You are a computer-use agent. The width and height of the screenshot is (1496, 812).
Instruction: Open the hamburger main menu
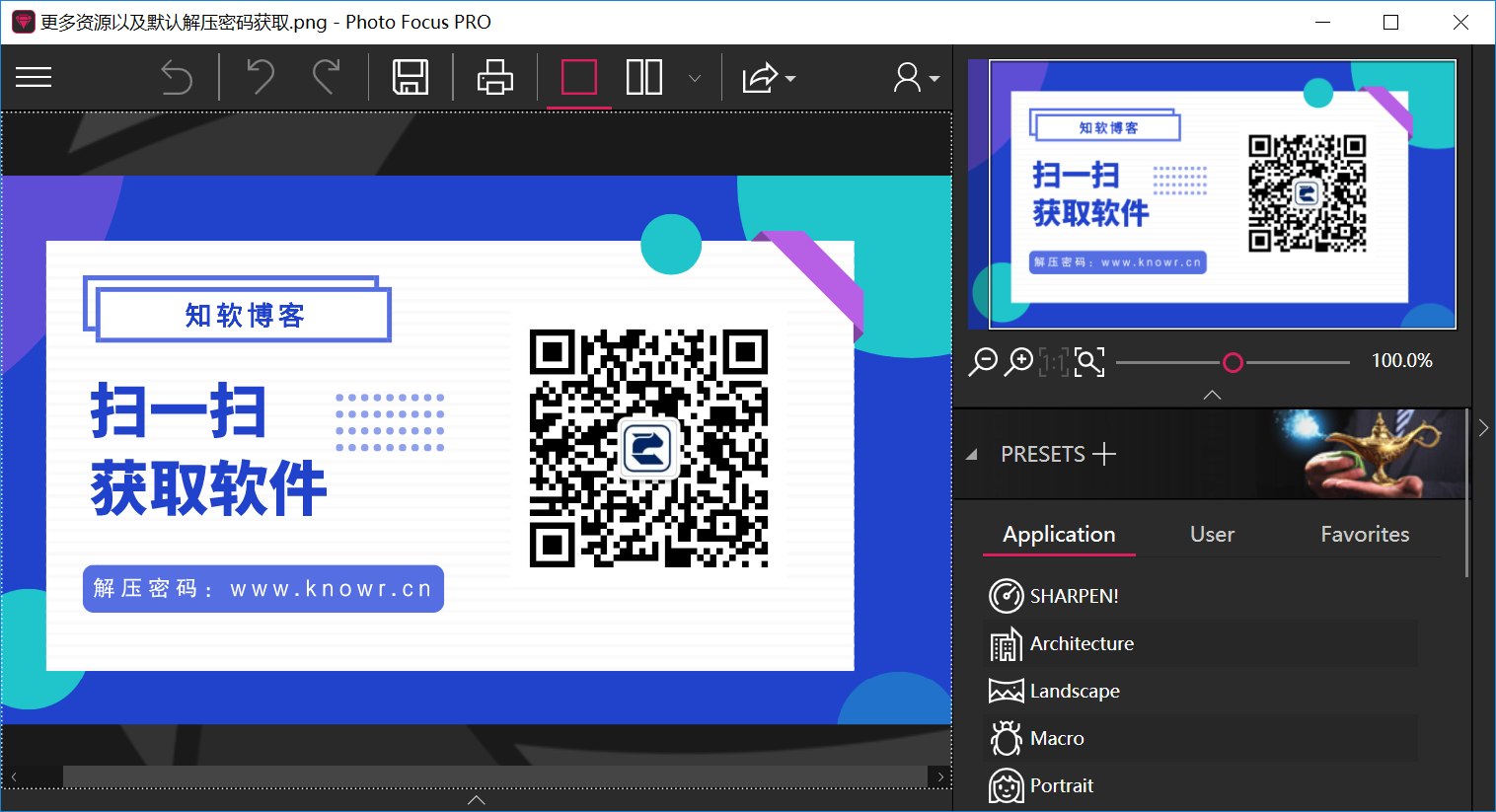pos(34,77)
